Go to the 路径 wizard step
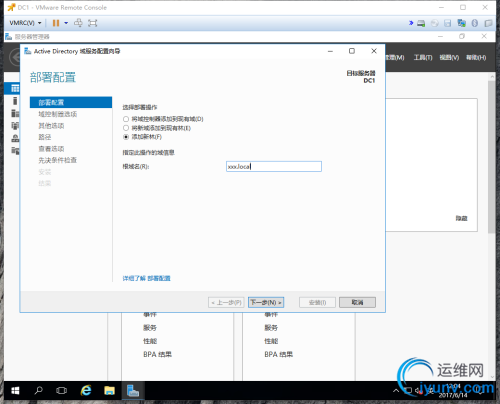The image size is (500, 404). (x=45, y=137)
